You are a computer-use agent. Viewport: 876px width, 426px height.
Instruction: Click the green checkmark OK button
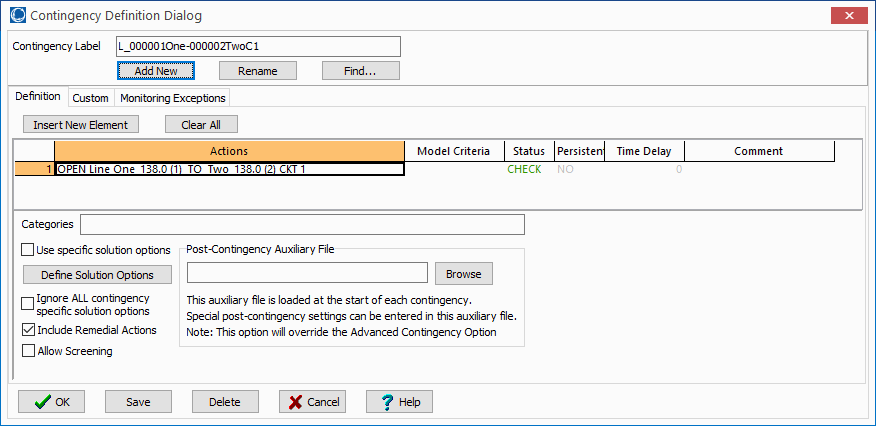(51, 402)
